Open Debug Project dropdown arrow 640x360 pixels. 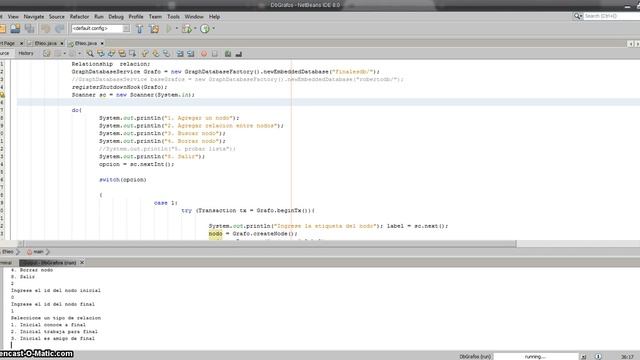(x=195, y=29)
